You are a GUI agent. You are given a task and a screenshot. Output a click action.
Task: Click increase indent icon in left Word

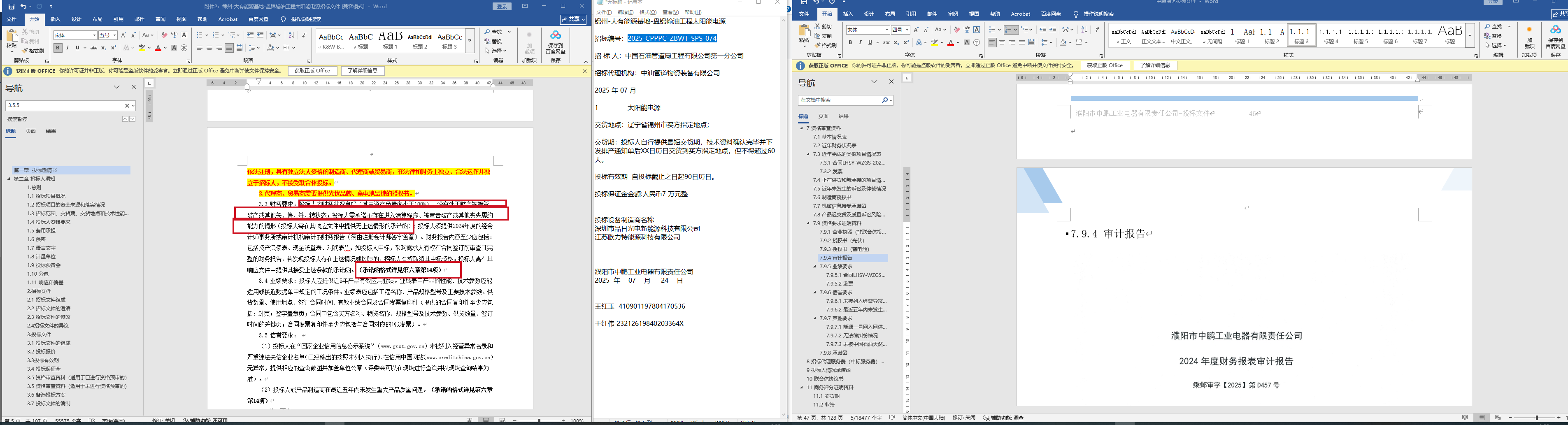click(x=260, y=35)
